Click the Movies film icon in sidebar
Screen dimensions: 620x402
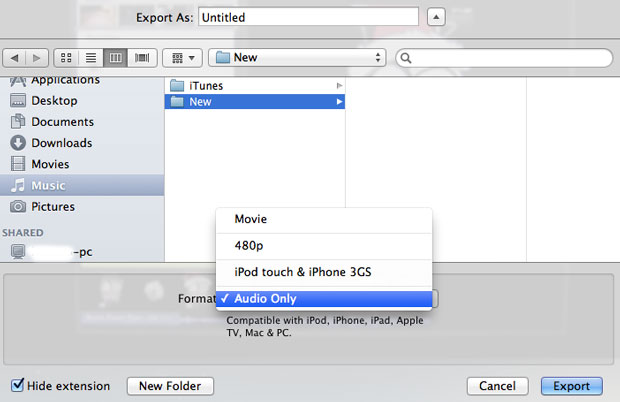[18, 164]
